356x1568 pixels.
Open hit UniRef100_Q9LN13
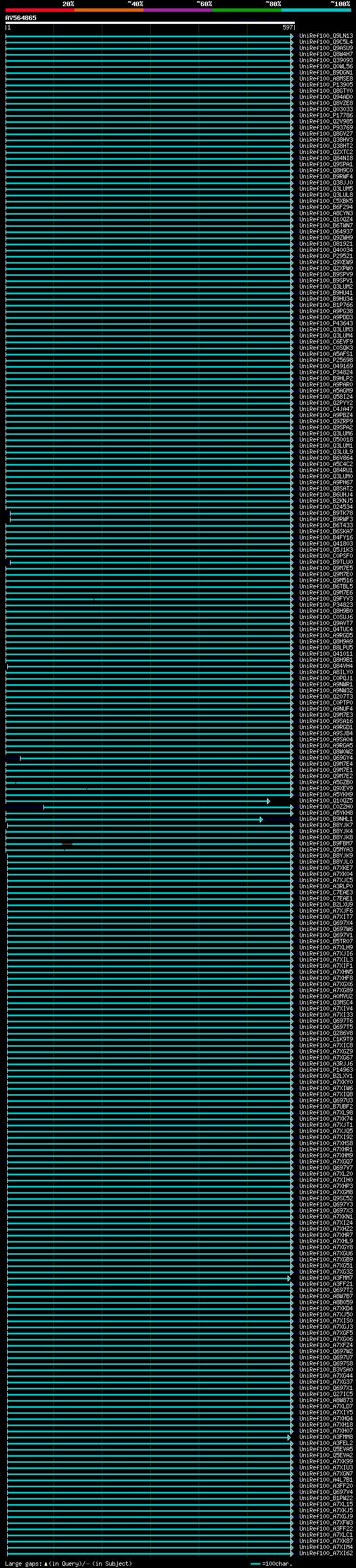(325, 36)
